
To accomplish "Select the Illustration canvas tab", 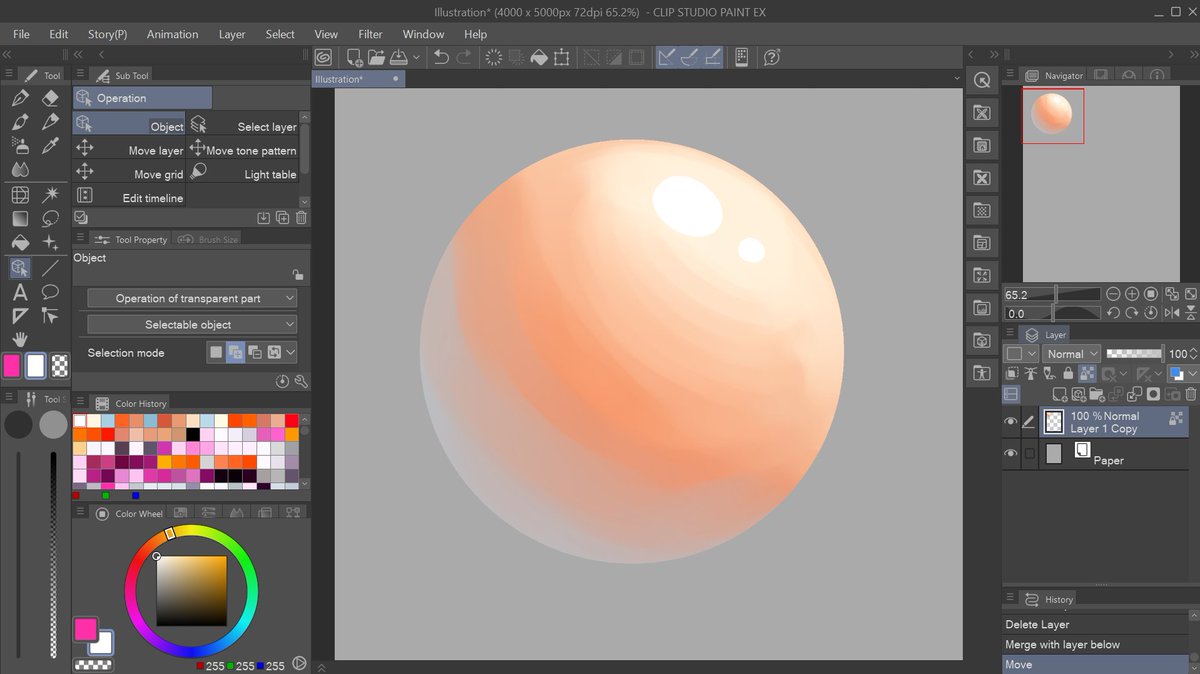I will [x=359, y=78].
